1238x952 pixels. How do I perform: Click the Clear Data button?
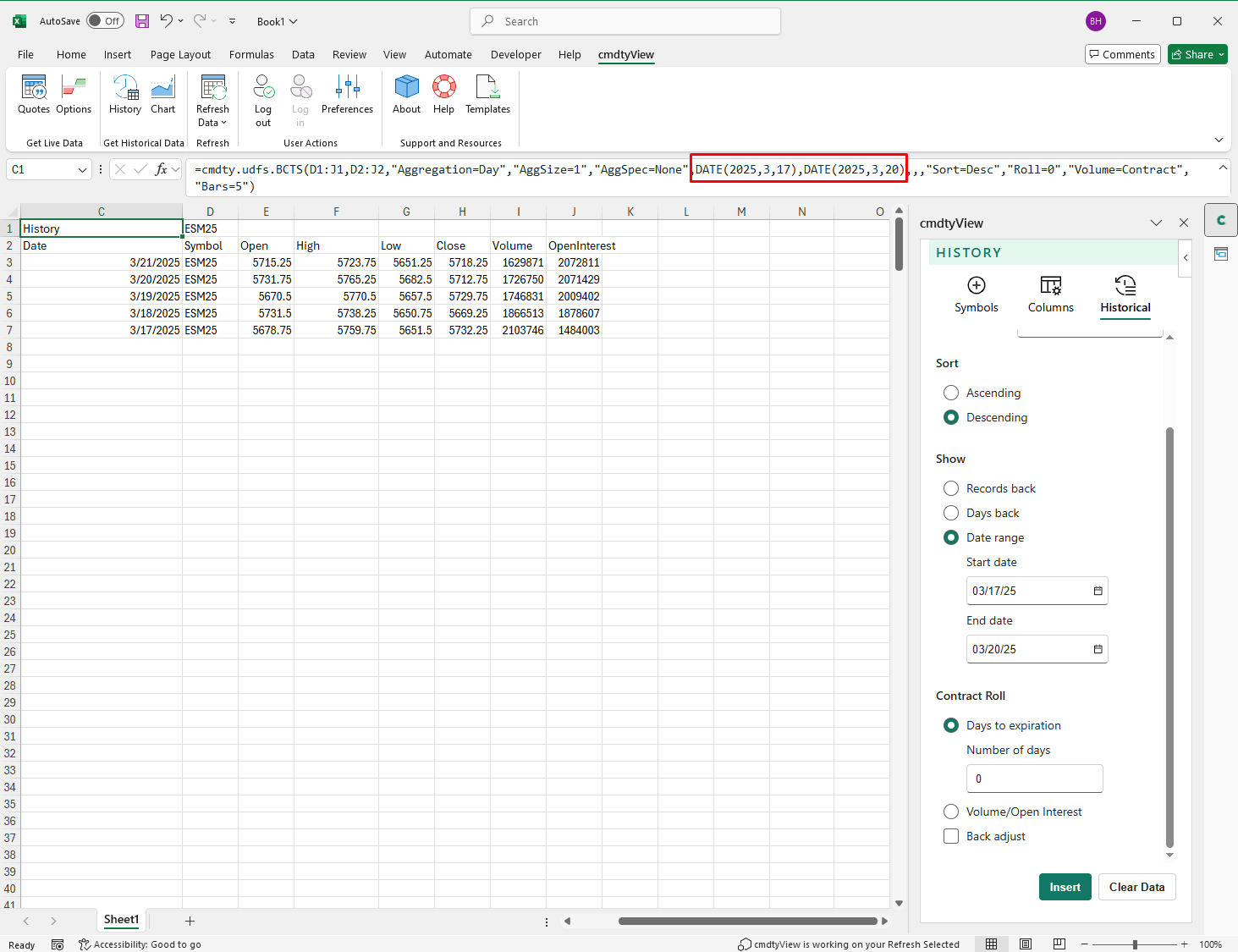click(1136, 887)
